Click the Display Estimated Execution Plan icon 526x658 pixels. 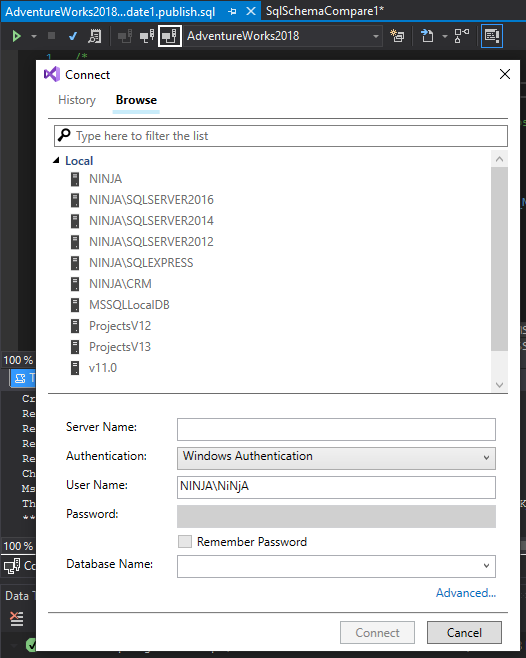(94, 37)
